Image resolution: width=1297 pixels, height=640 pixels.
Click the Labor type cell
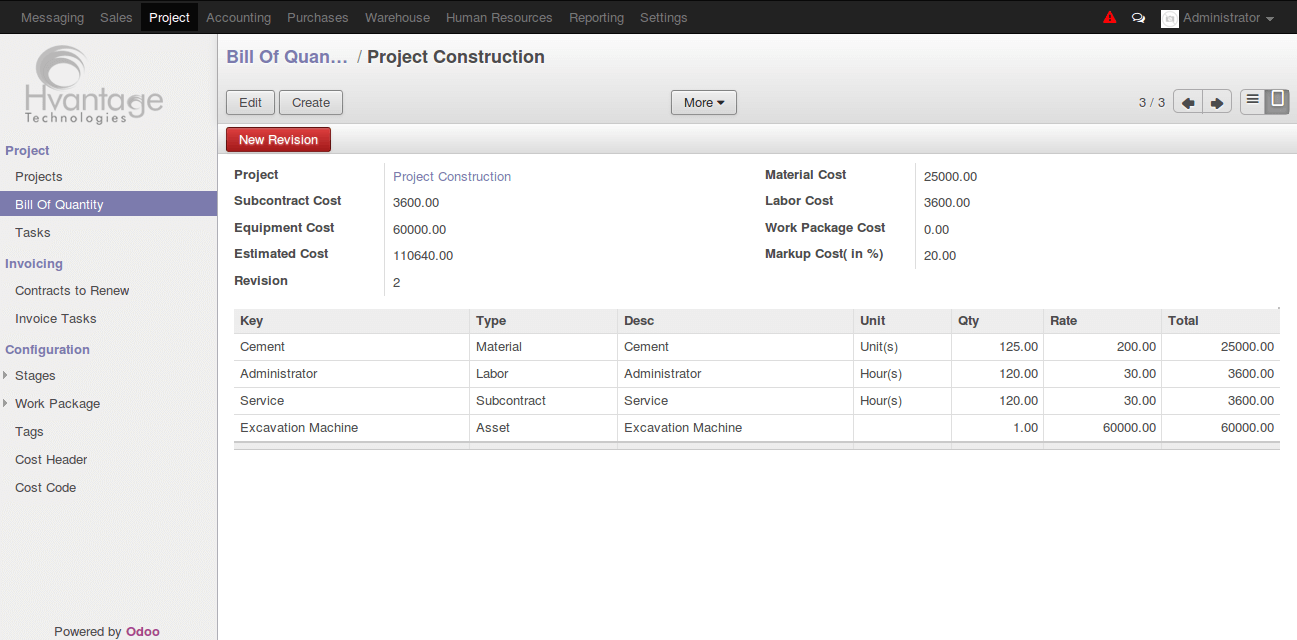tap(544, 374)
